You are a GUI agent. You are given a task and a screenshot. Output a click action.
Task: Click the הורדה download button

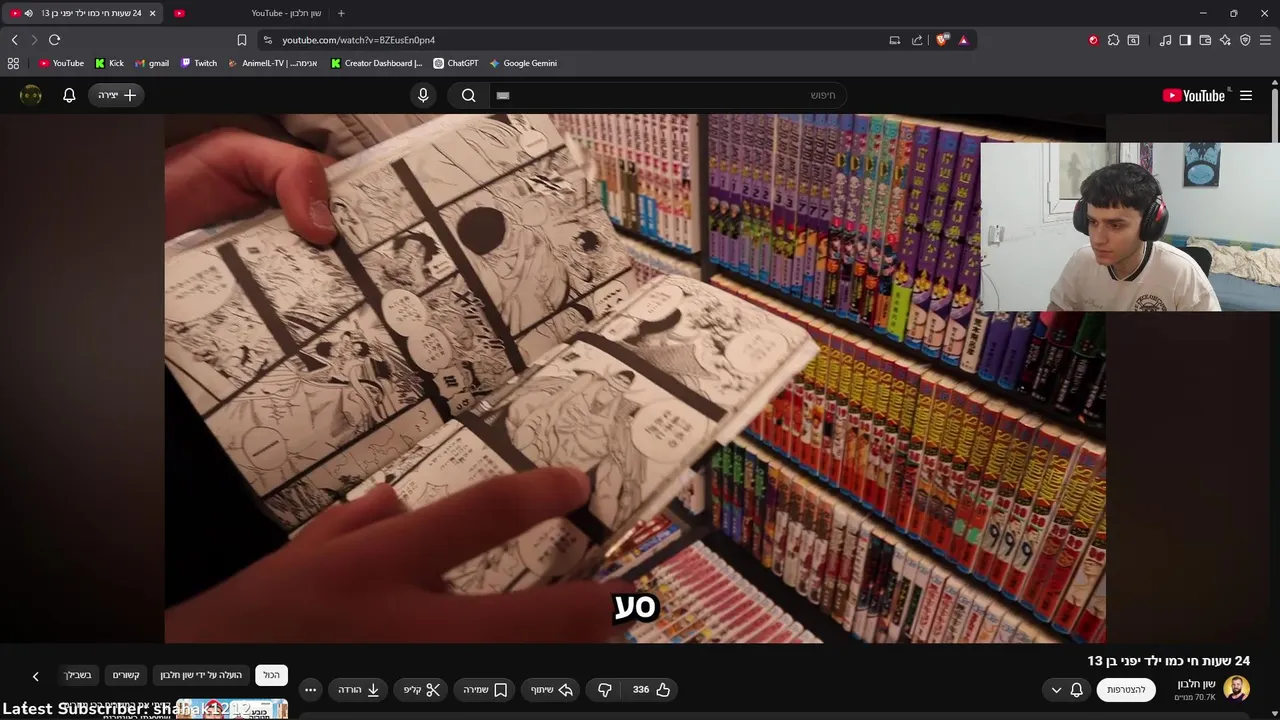358,690
